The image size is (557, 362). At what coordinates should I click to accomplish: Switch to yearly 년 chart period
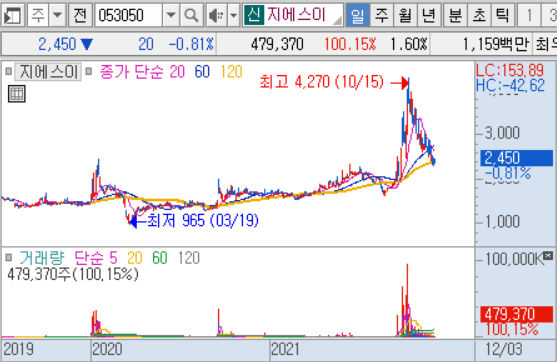[429, 15]
